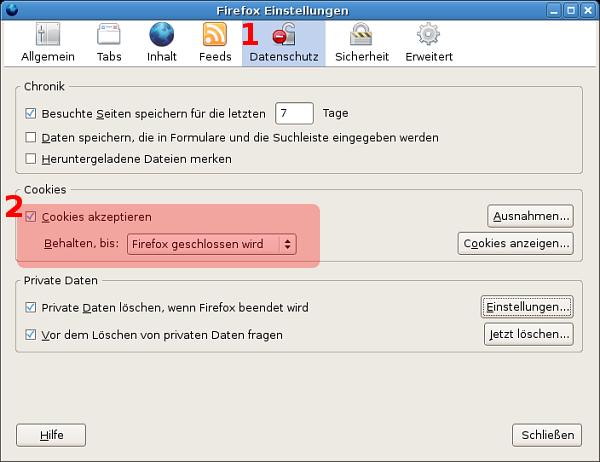Open the Allgemein settings icon
This screenshot has height=462, width=600.
[48, 34]
